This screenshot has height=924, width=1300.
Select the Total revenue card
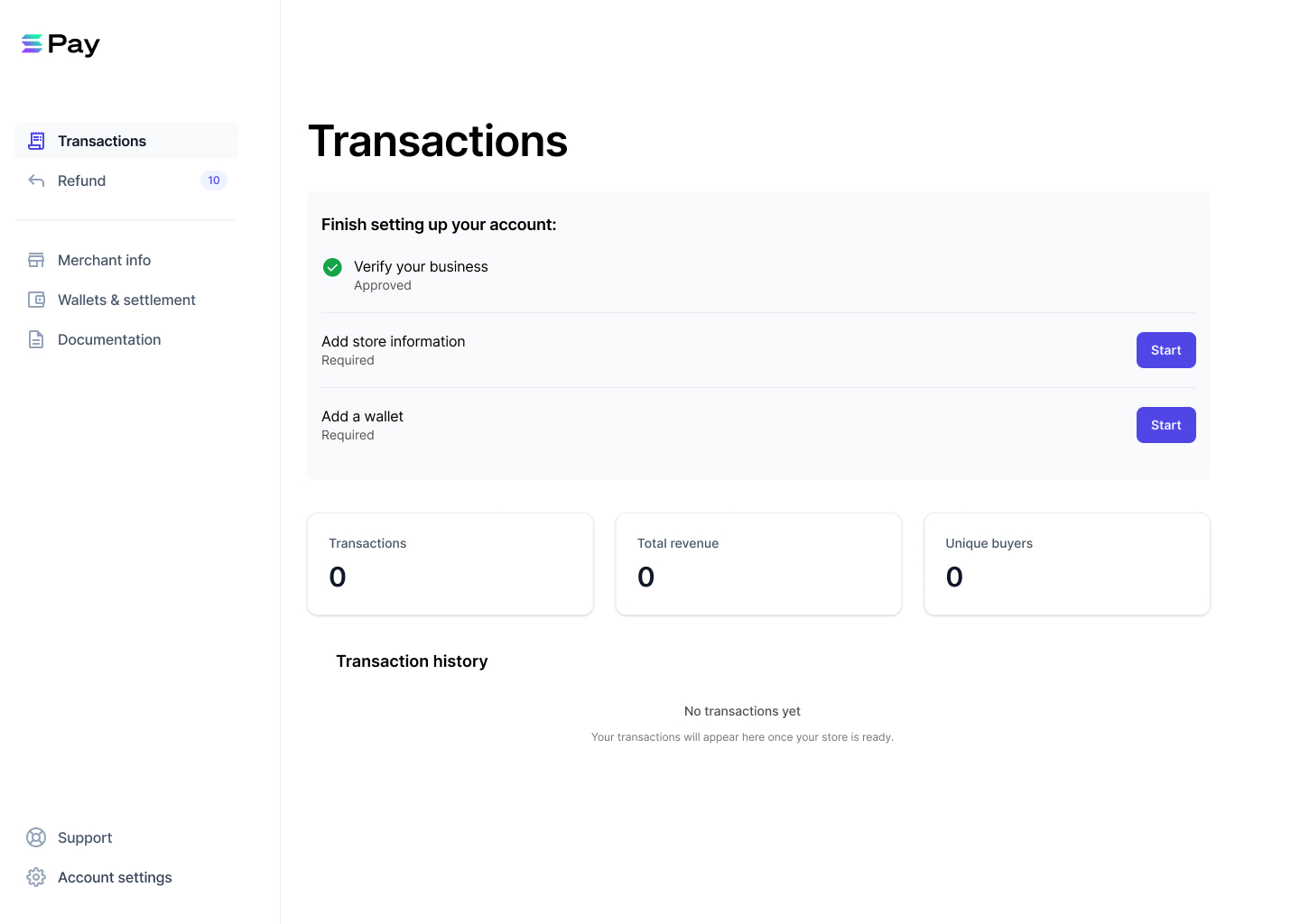coord(758,564)
